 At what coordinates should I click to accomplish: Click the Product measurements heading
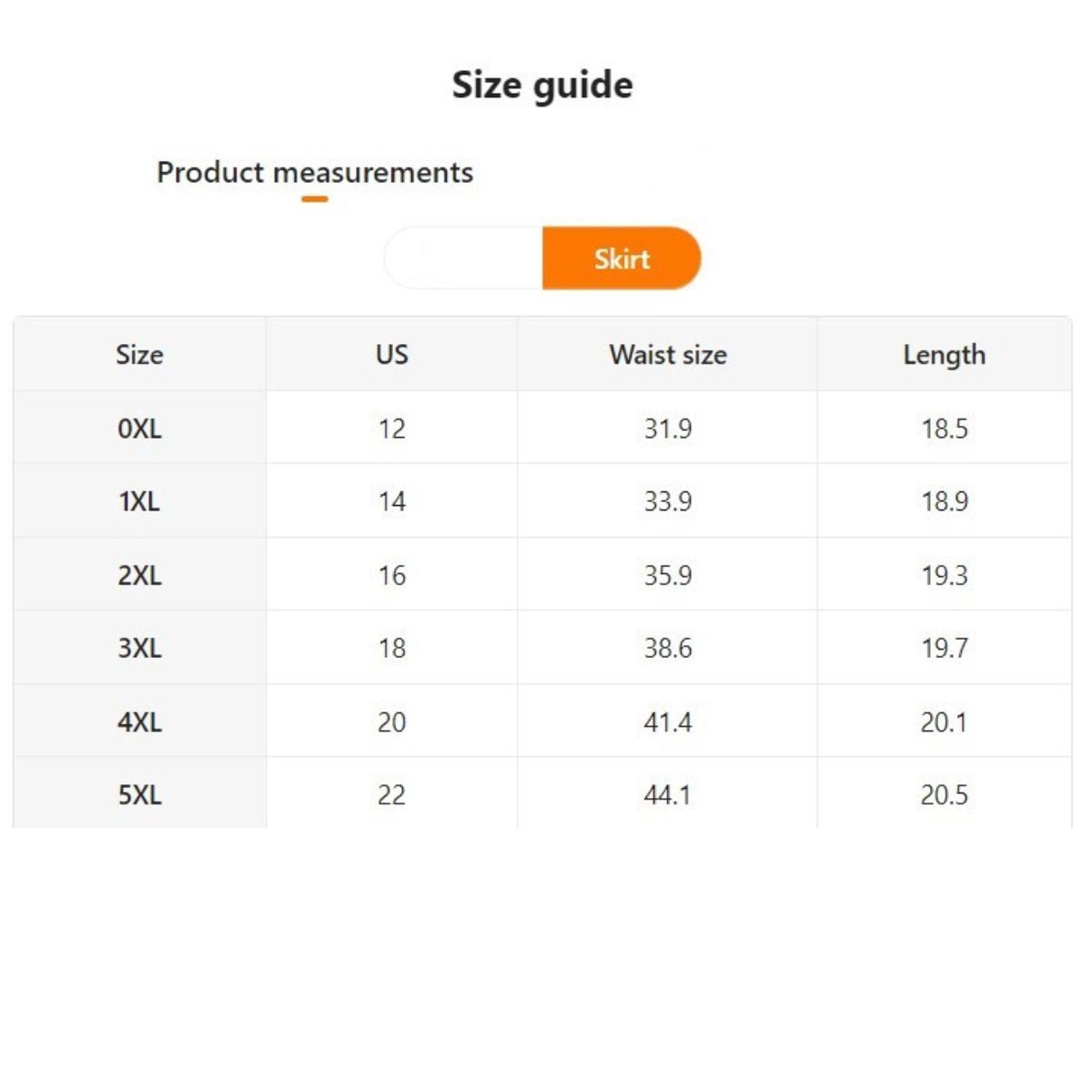[x=315, y=172]
